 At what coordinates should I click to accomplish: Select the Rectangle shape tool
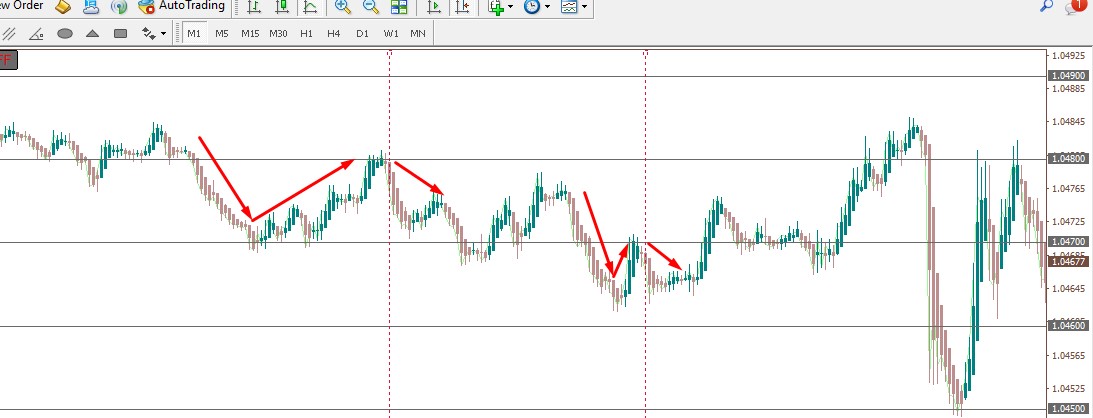(120, 33)
